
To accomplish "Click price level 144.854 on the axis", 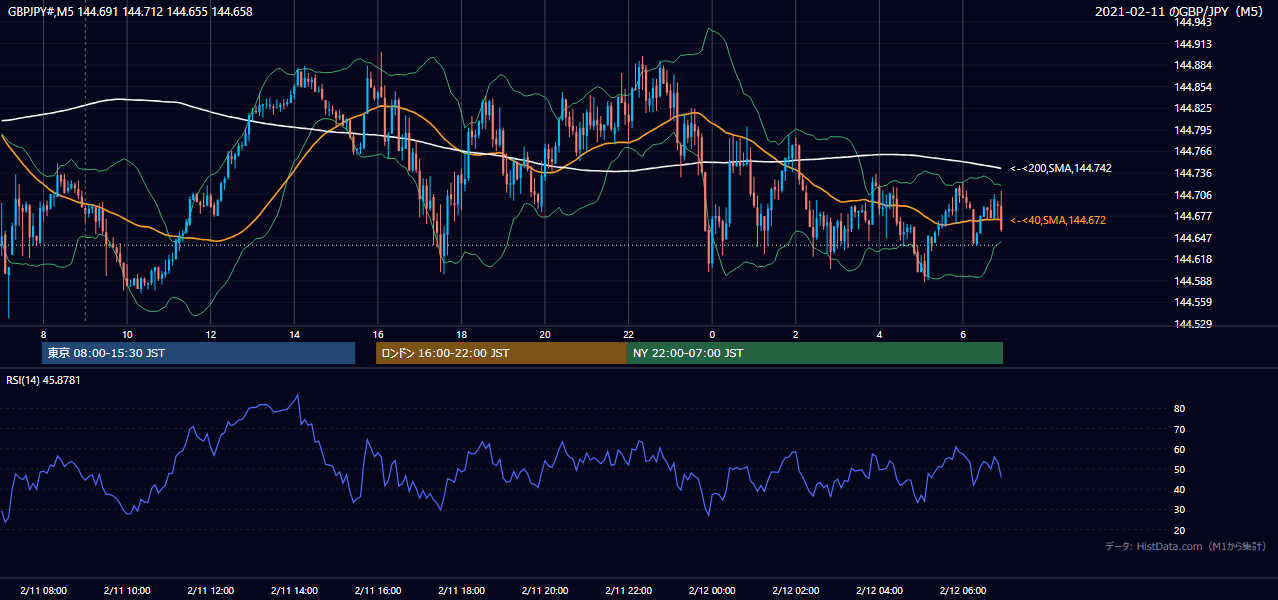I will pyautogui.click(x=1194, y=87).
